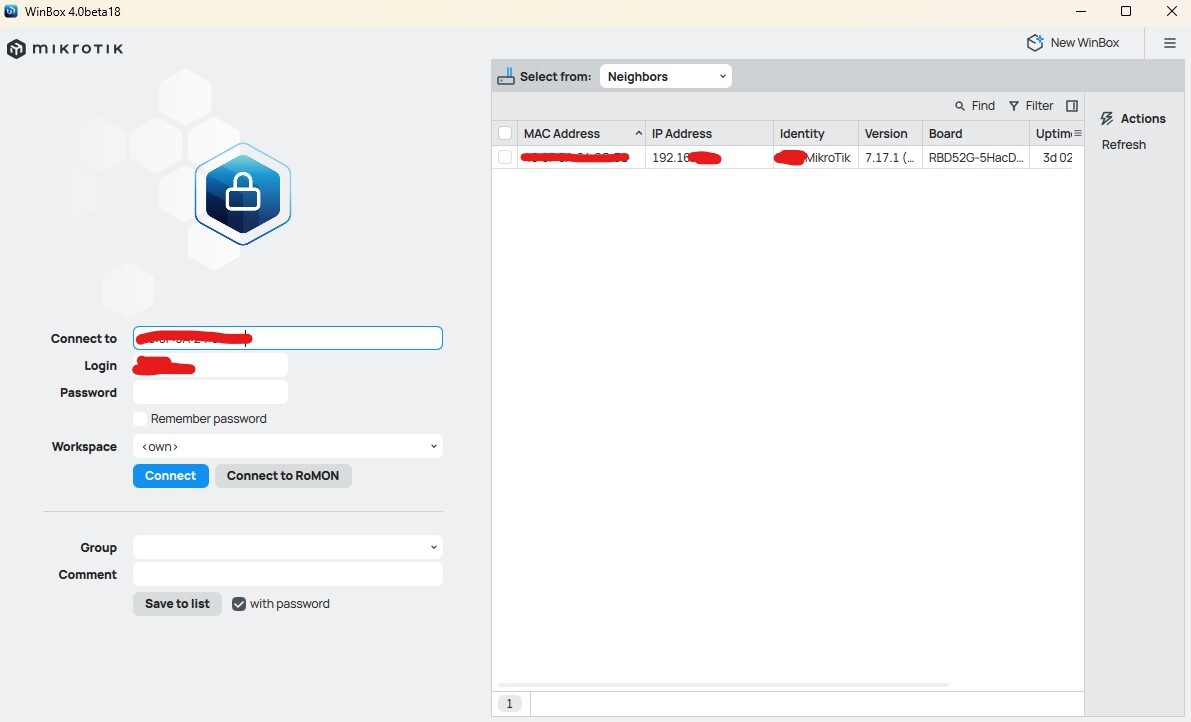The width and height of the screenshot is (1191, 722).
Task: Click into the Comment field
Action: click(288, 575)
